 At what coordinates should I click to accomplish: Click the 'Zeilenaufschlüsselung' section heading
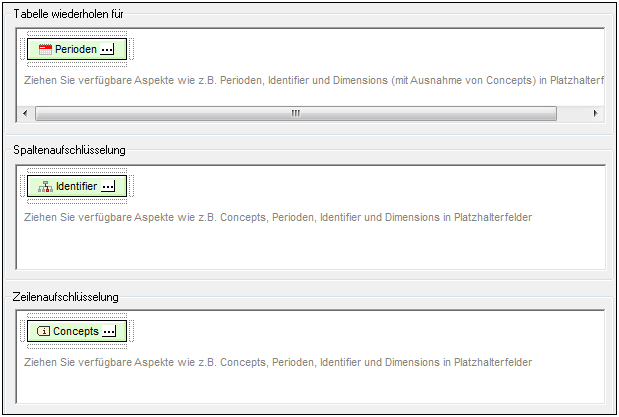[x=66, y=296]
